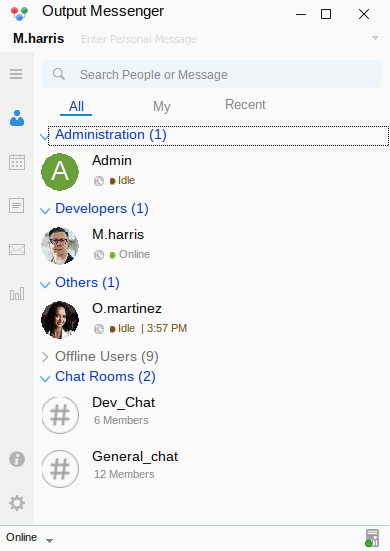Screen dimensions: 390x551
Task: Open the hamburger menu in sidebar
Action: (x=16, y=74)
